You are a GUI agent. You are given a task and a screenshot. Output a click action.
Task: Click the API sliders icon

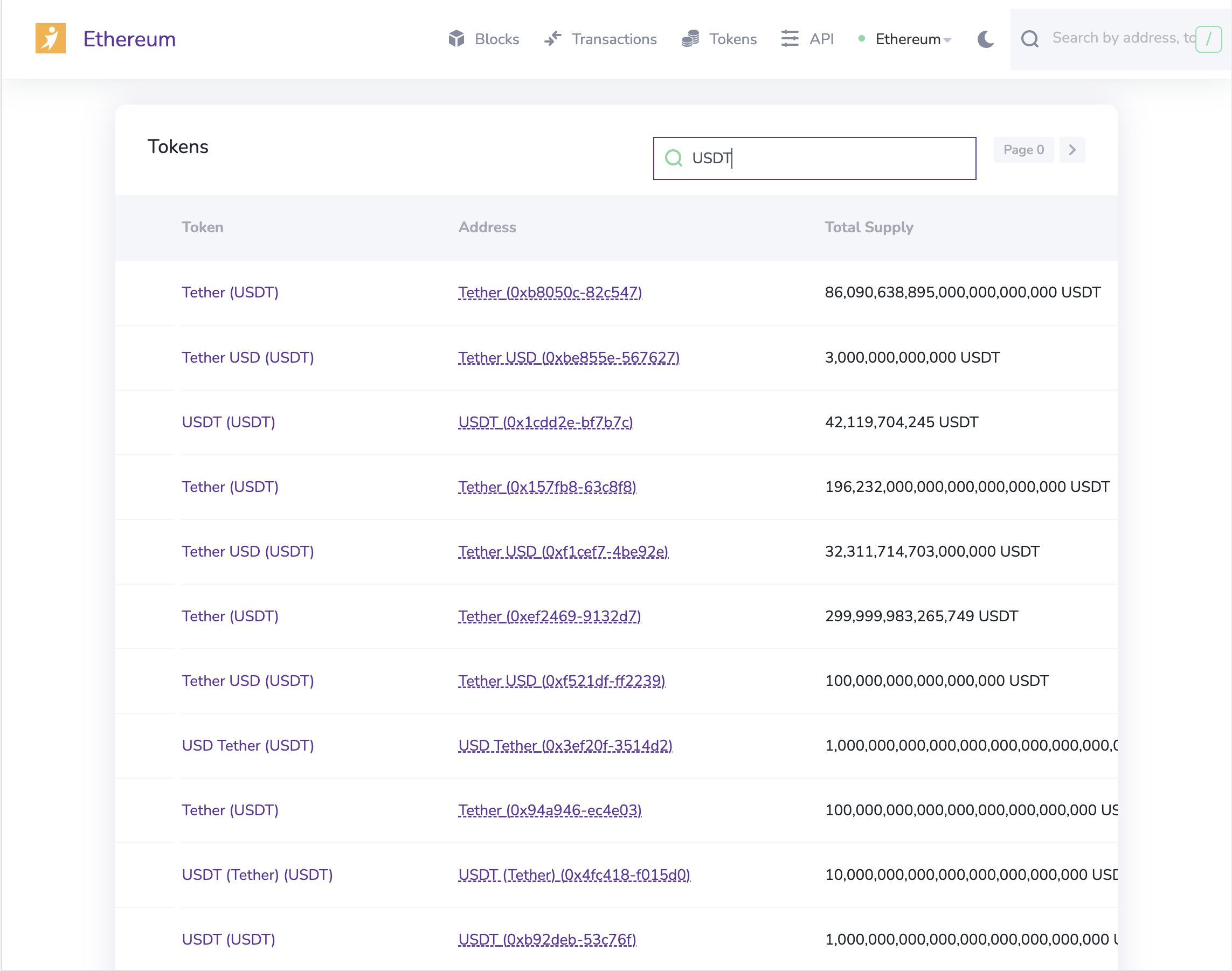point(790,39)
